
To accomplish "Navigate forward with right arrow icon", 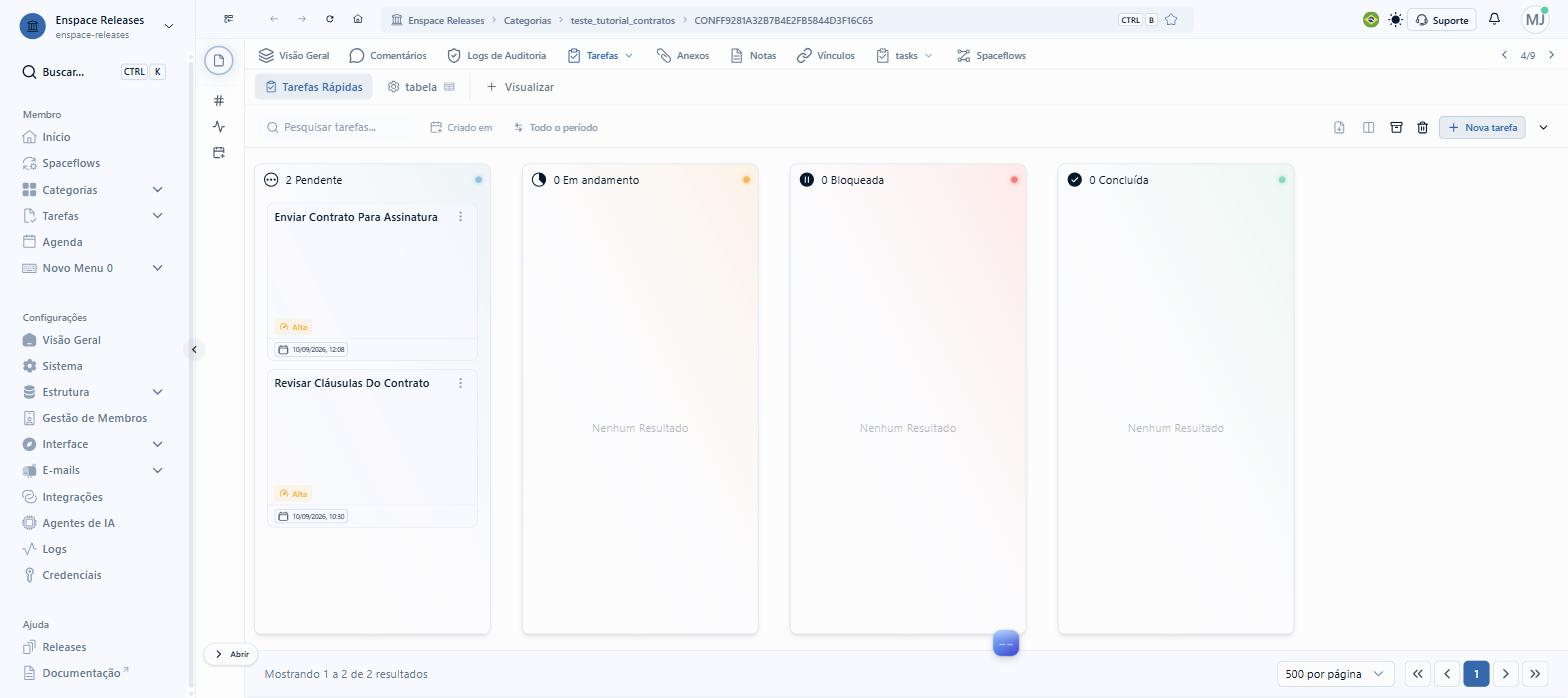I will (x=302, y=19).
